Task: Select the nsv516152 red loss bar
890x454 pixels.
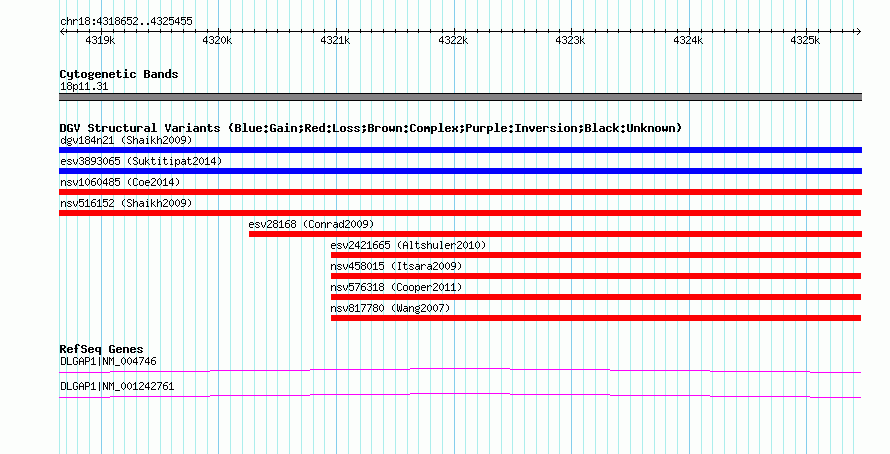Action: 460,213
